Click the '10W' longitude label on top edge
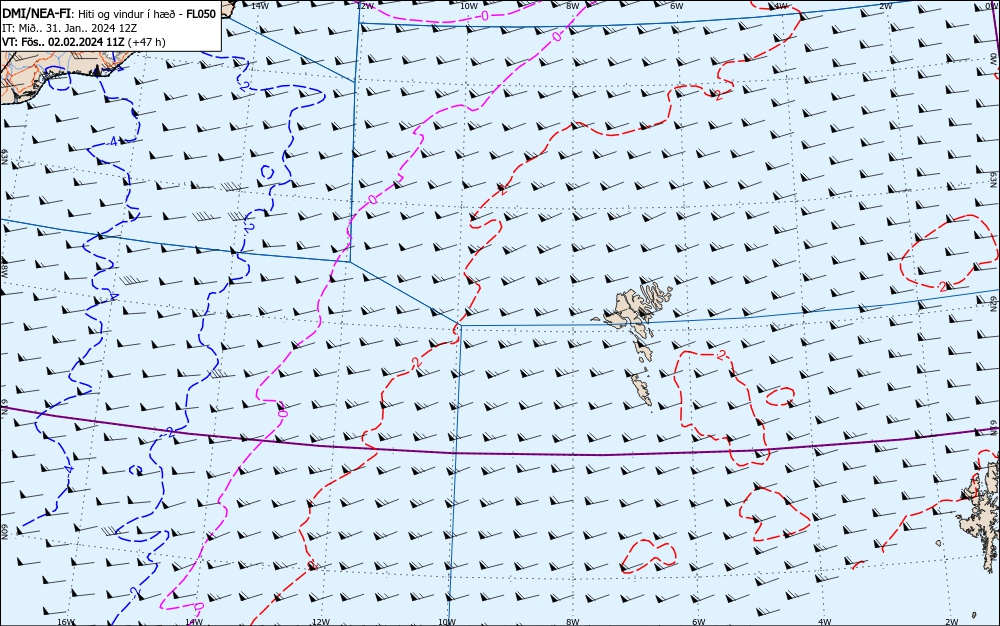Screen dimensions: 1000x626 point(468,6)
